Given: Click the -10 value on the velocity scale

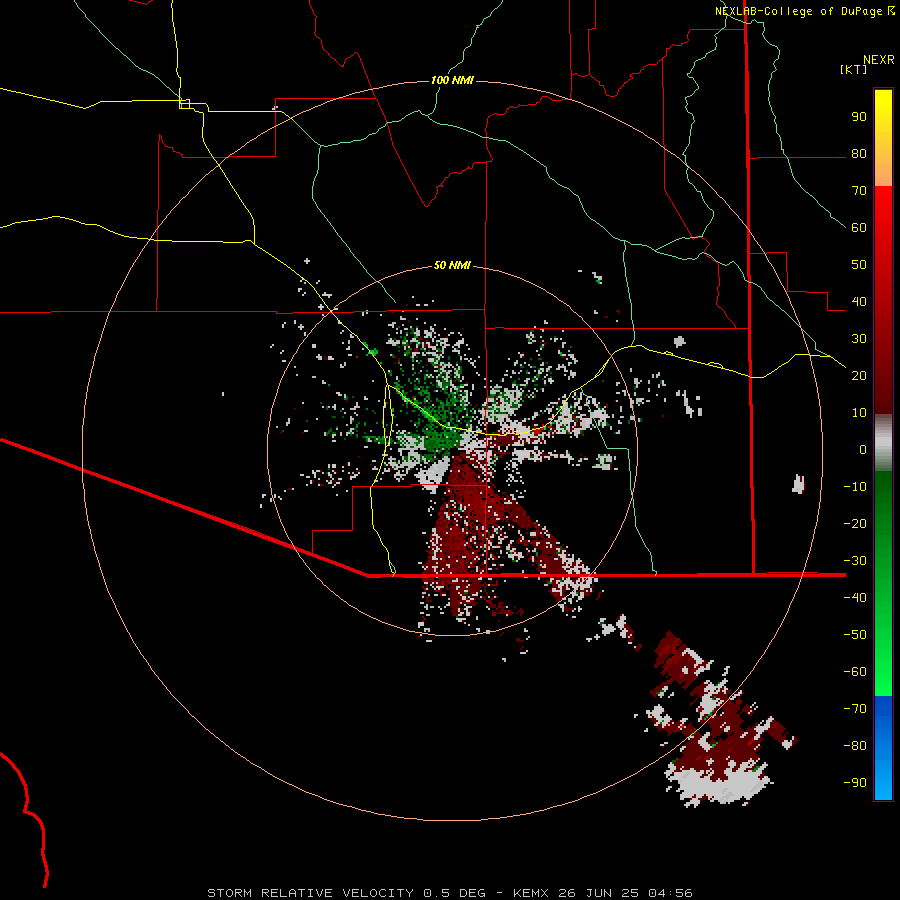Looking at the screenshot, I should [x=855, y=487].
